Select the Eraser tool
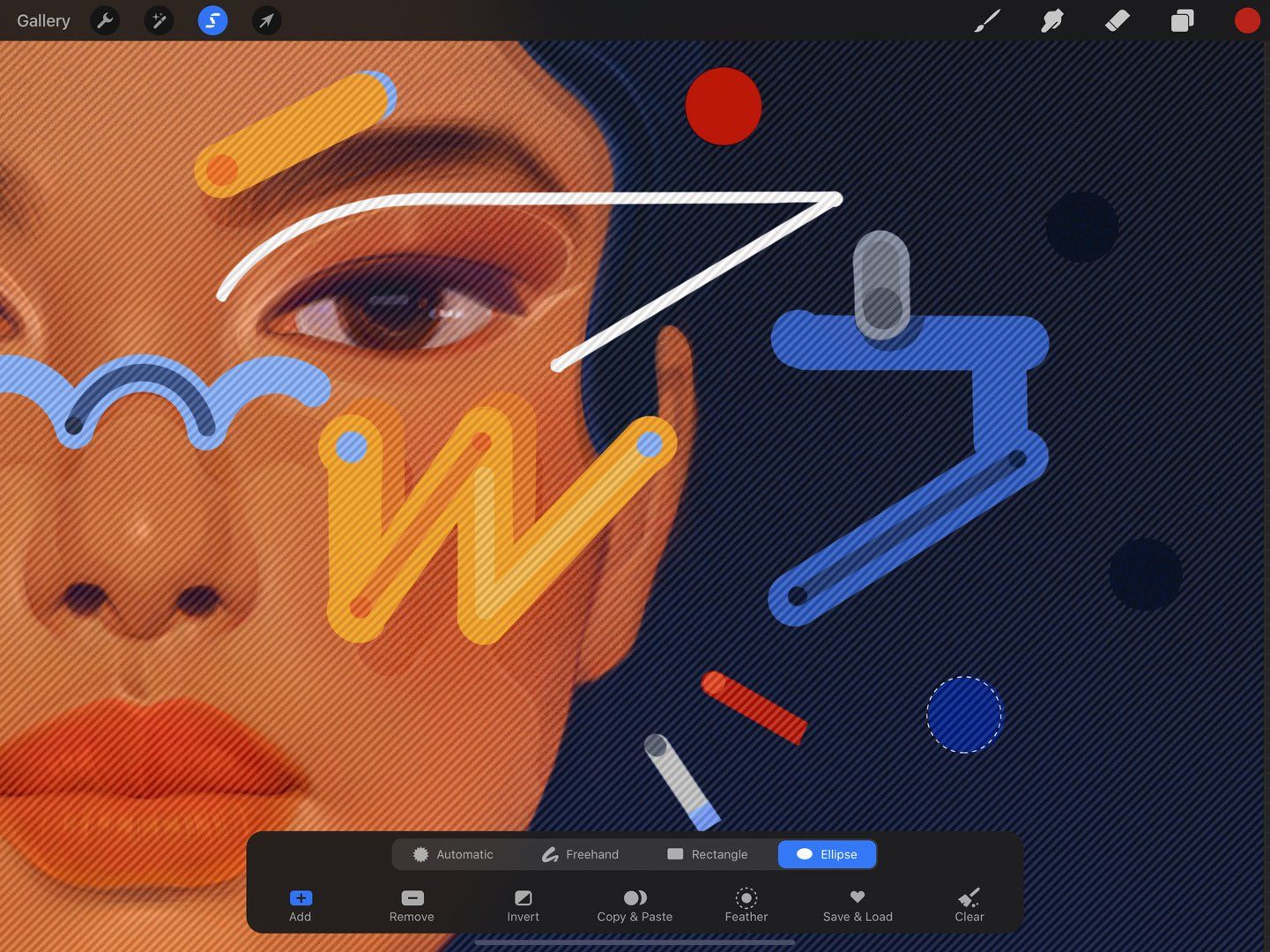Image resolution: width=1270 pixels, height=952 pixels. click(x=1117, y=20)
